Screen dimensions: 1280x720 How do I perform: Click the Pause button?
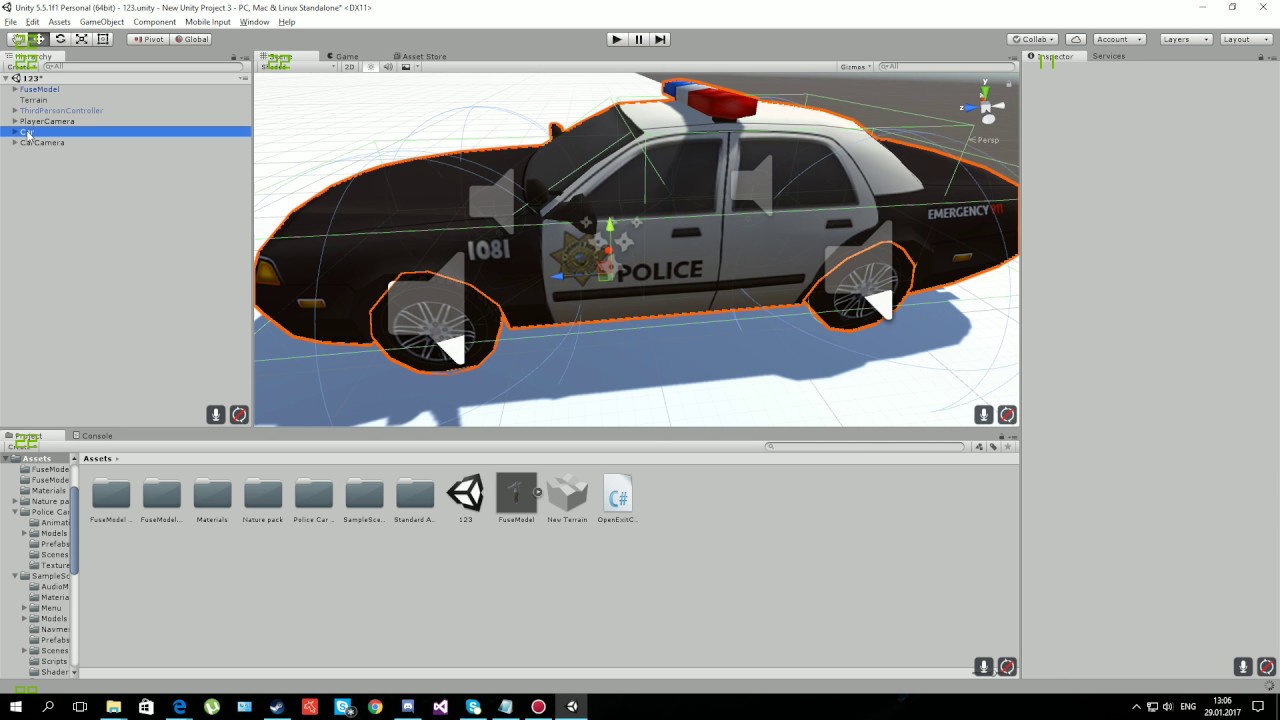click(x=638, y=39)
